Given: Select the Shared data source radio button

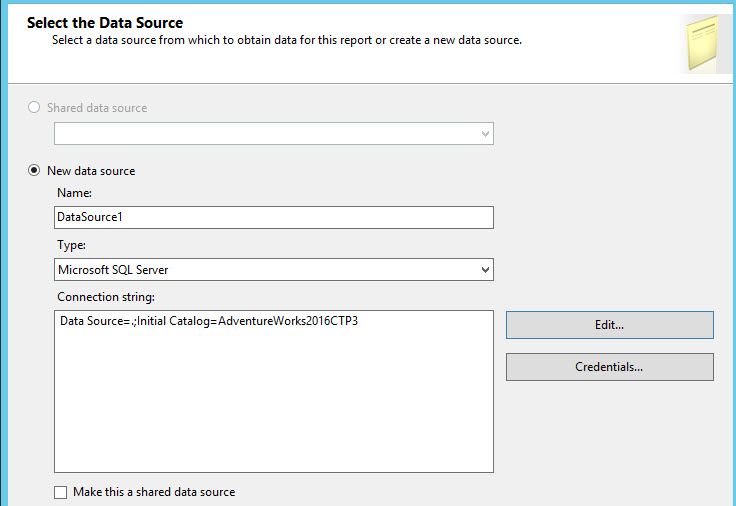Looking at the screenshot, I should pos(35,108).
